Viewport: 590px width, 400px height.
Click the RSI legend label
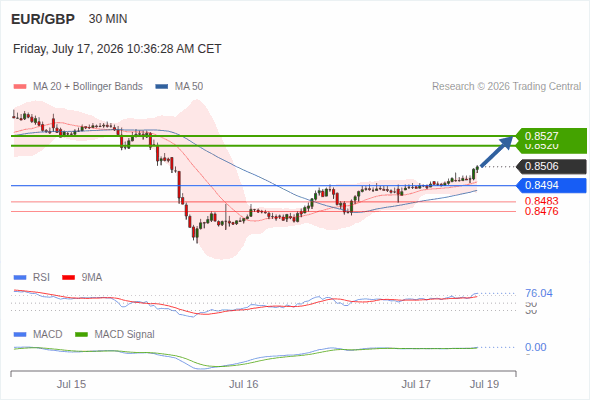click(41, 278)
